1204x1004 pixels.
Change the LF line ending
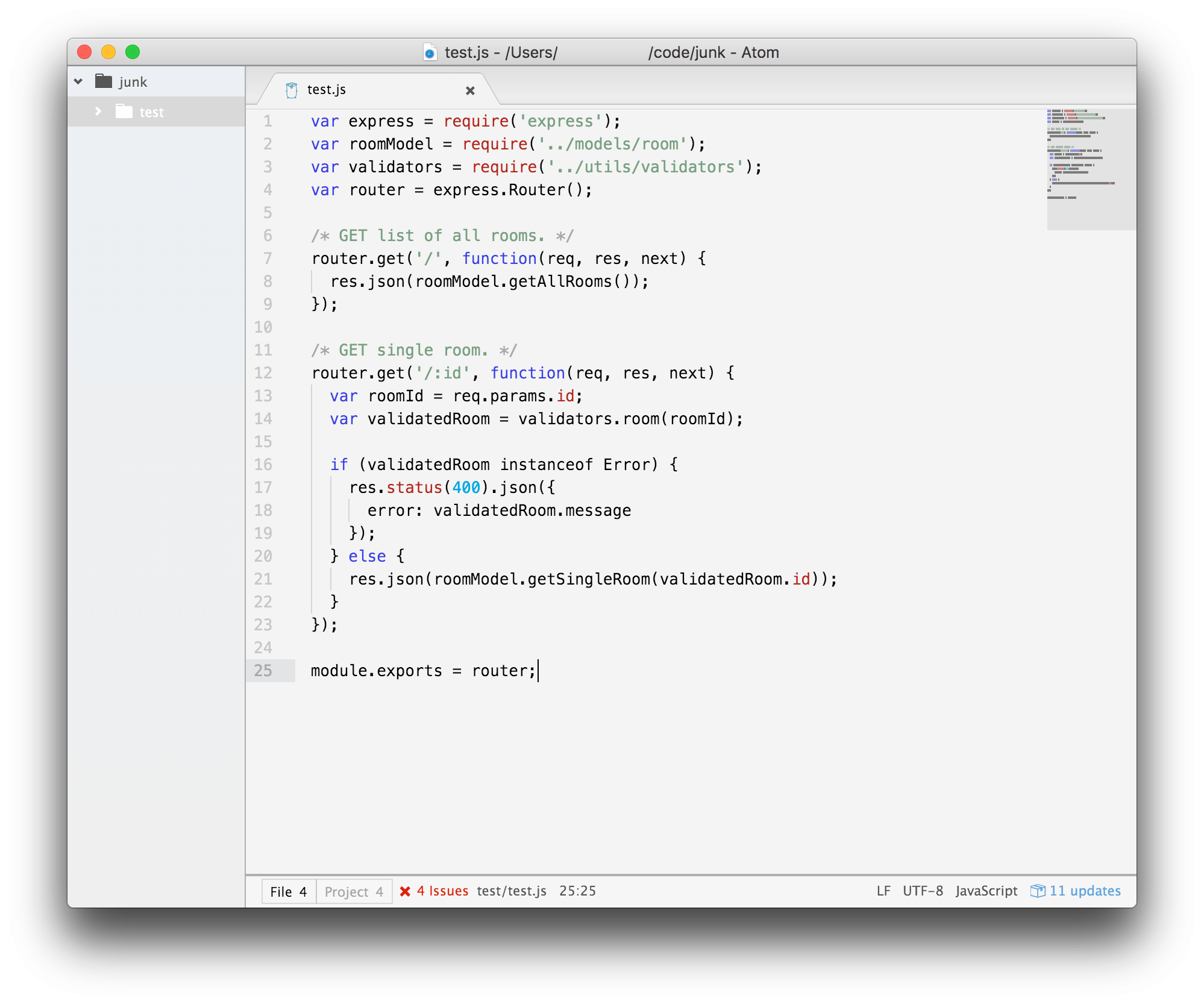coord(883,891)
